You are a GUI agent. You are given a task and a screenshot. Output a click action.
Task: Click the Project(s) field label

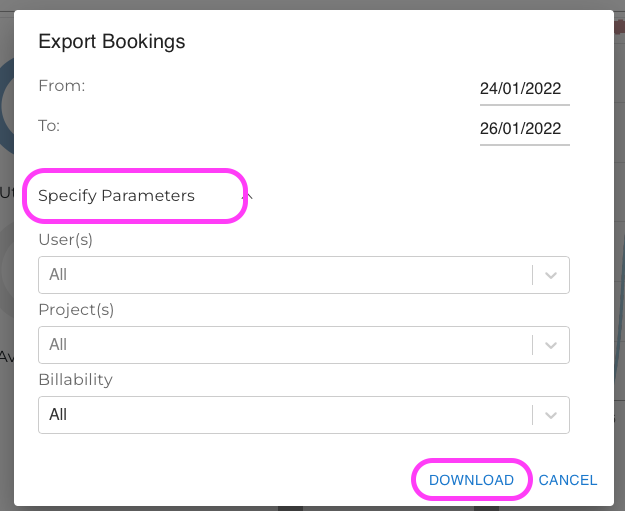[x=76, y=310]
